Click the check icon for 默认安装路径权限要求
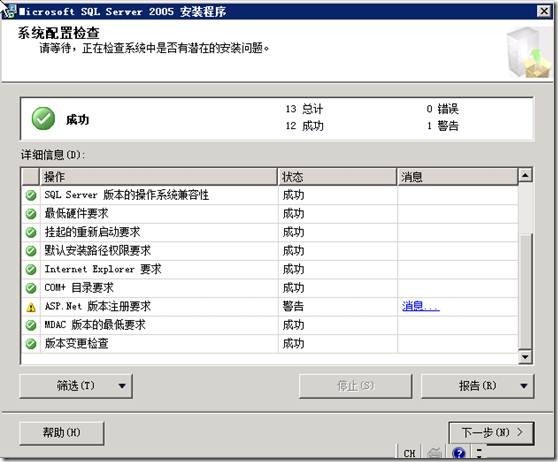 coord(31,251)
